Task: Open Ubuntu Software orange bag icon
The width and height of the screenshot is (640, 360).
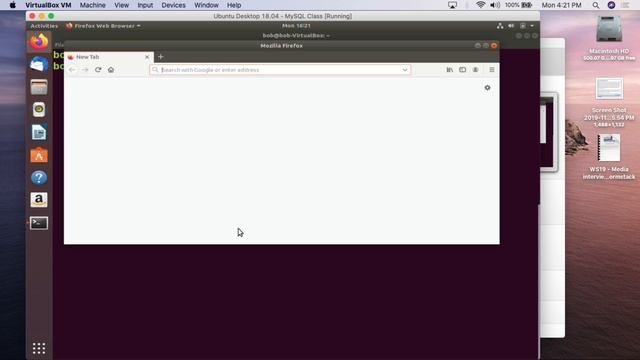Action: (39, 155)
